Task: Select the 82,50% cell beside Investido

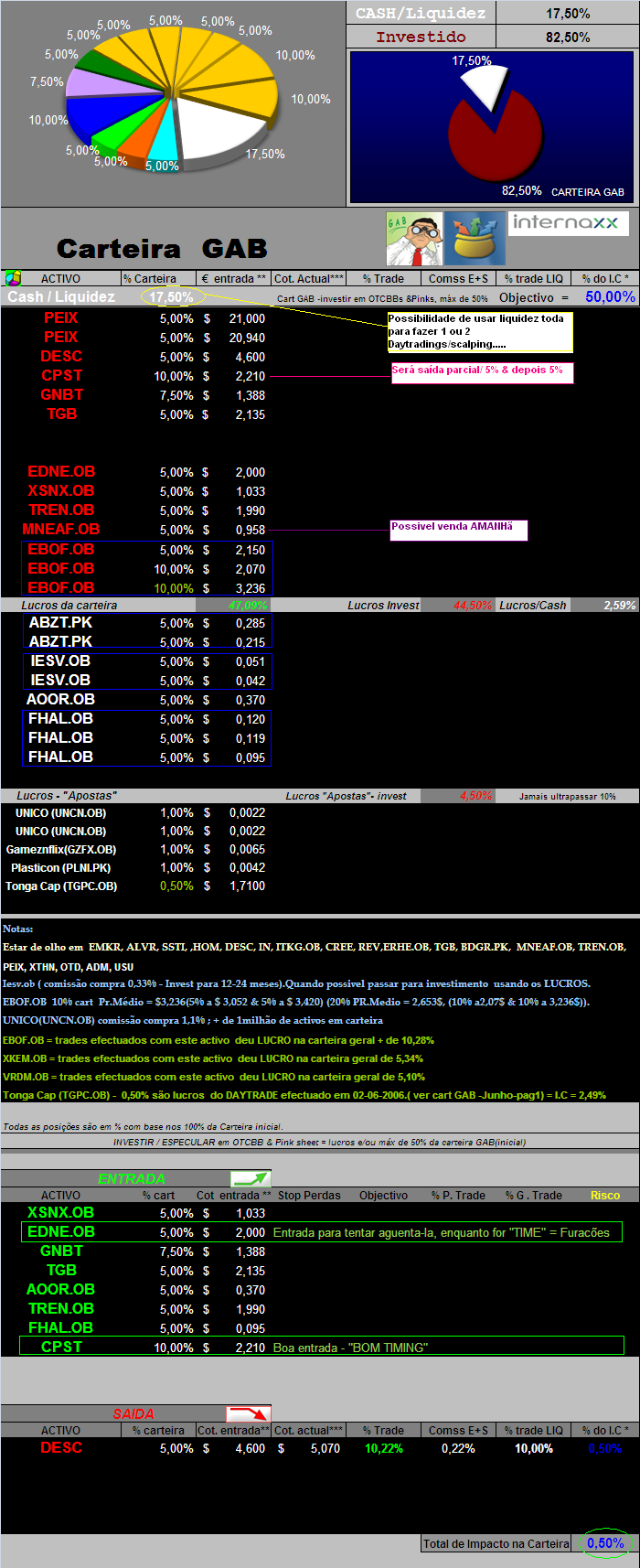Action: tap(568, 37)
